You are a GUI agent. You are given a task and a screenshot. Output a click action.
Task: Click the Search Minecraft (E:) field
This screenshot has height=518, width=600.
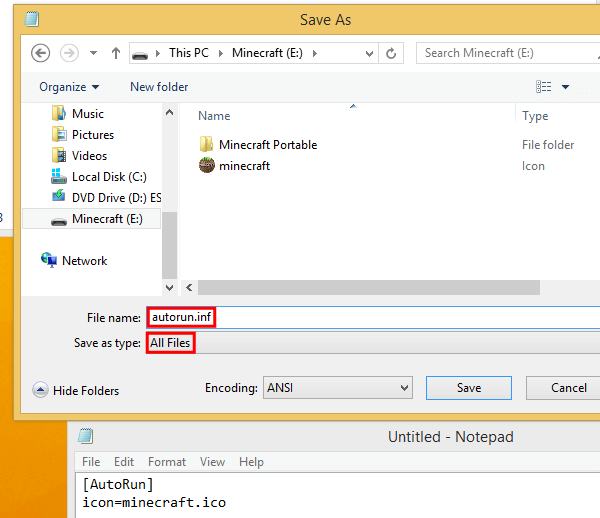[509, 53]
